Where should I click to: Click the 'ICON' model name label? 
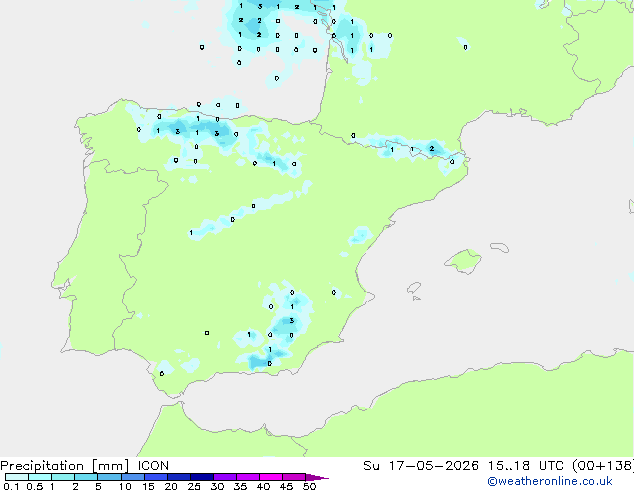click(x=153, y=465)
